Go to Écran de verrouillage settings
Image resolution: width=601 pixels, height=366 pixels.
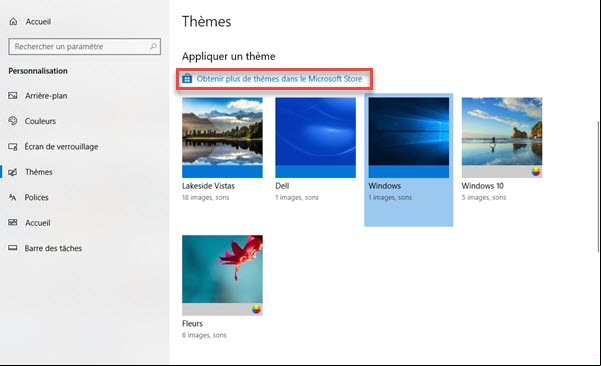(61, 146)
